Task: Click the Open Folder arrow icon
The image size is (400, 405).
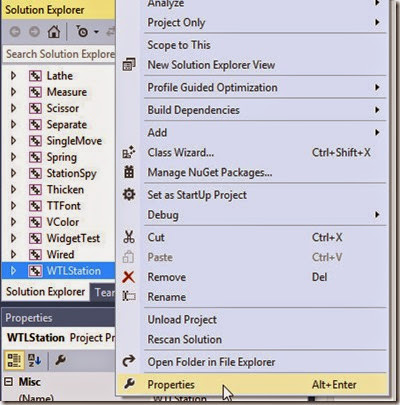Action: [129, 361]
